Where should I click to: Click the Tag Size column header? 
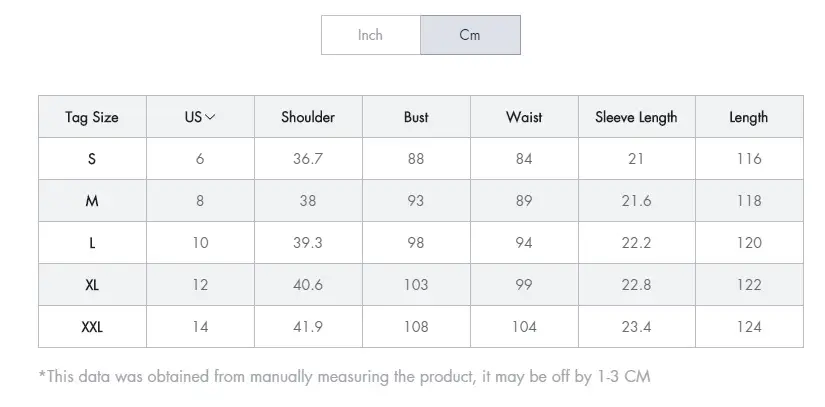92,117
